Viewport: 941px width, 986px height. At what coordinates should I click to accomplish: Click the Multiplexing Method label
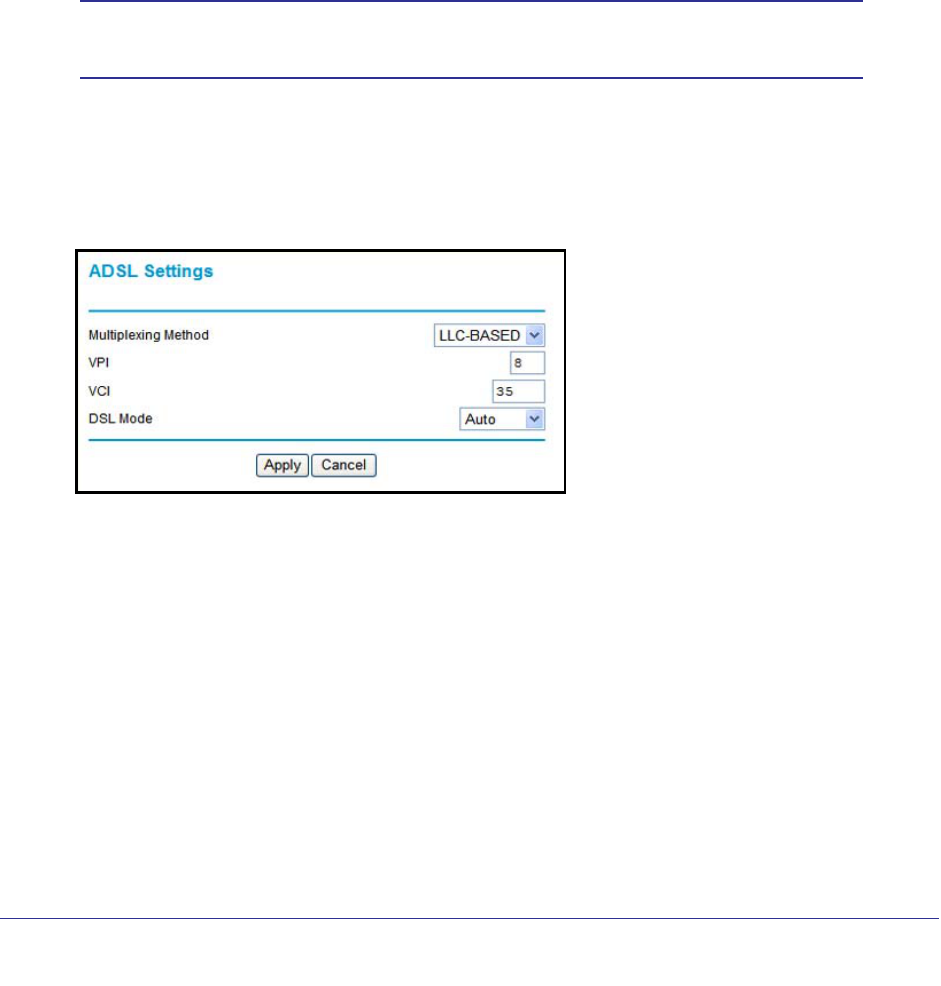click(148, 336)
